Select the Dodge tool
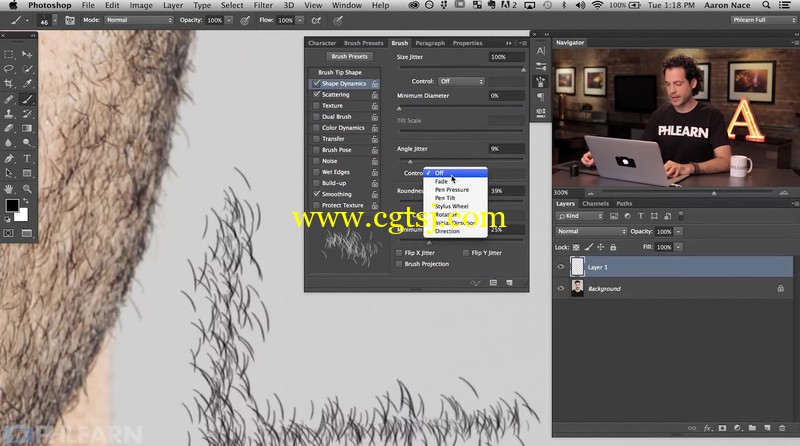Image resolution: width=800 pixels, height=446 pixels. pyautogui.click(x=27, y=143)
